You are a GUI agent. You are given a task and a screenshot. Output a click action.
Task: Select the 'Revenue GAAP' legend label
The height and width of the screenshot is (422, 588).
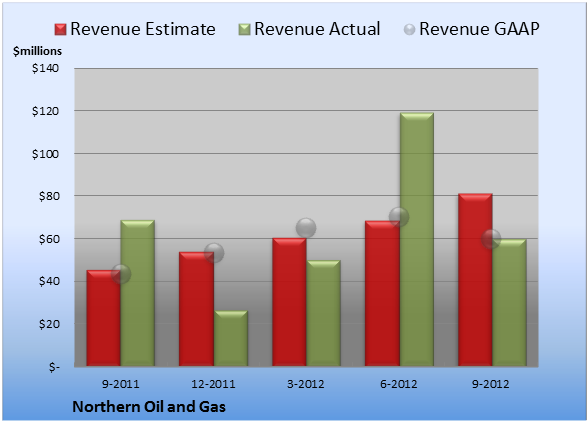tap(480, 29)
